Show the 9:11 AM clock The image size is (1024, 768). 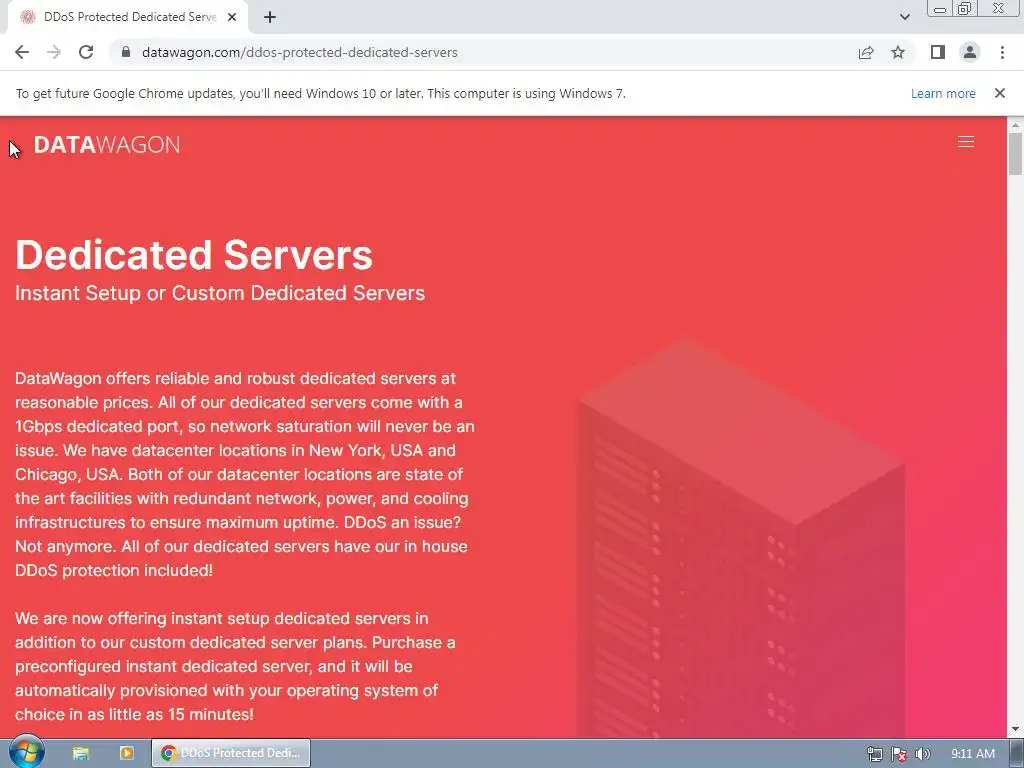(972, 754)
